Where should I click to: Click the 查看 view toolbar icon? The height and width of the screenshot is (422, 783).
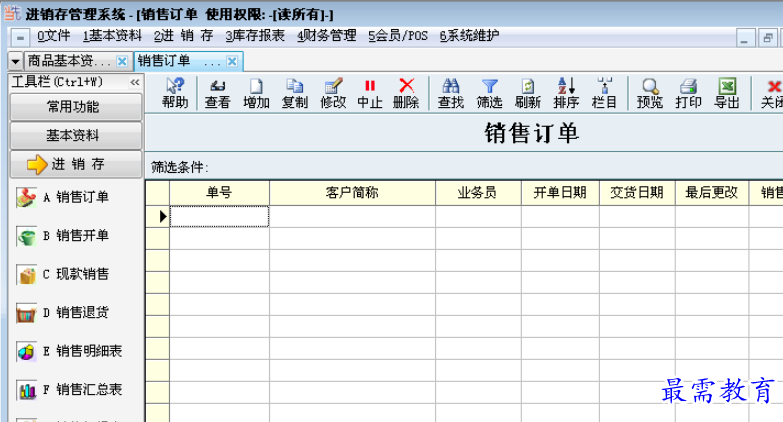tap(217, 93)
